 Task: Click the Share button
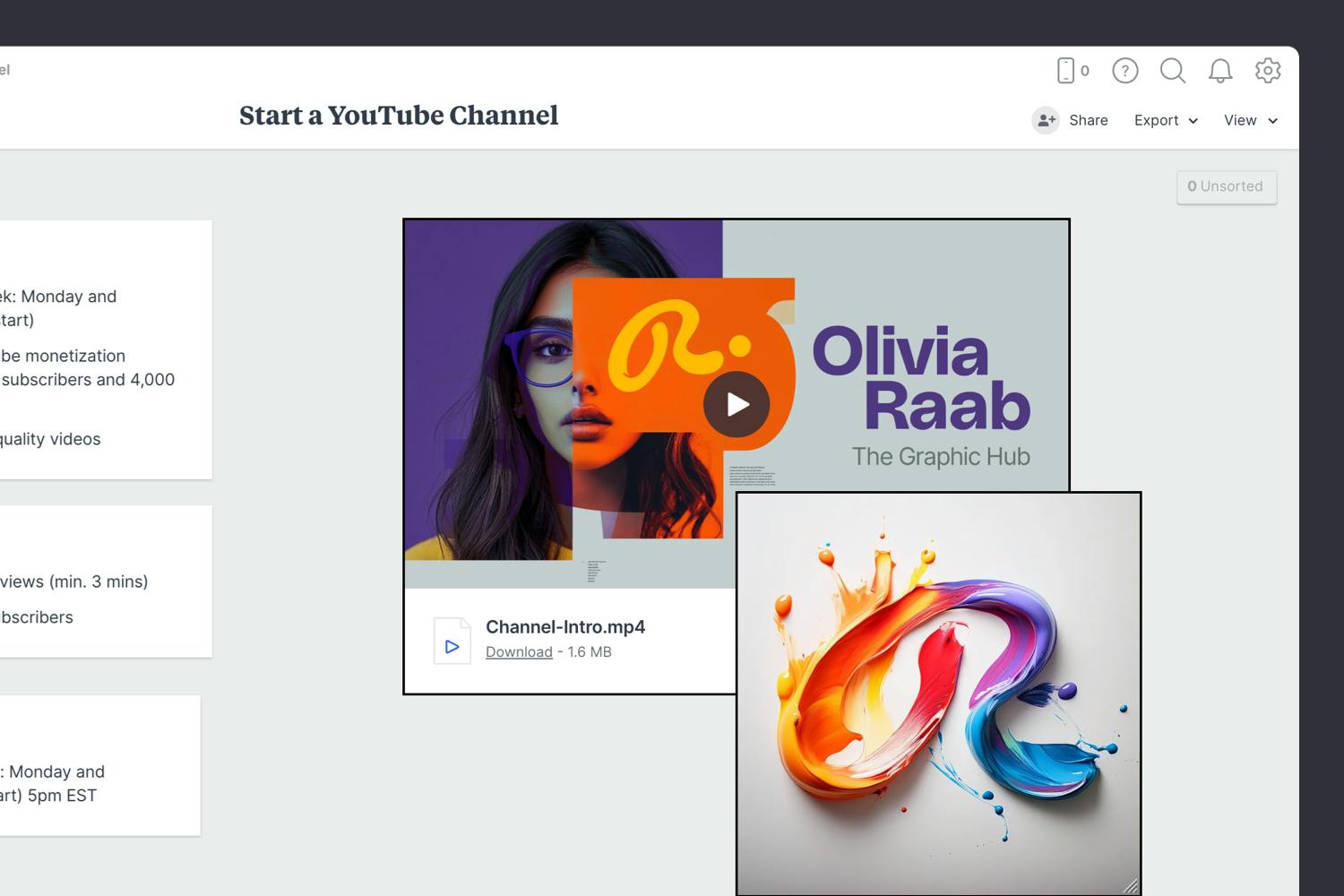[1088, 120]
